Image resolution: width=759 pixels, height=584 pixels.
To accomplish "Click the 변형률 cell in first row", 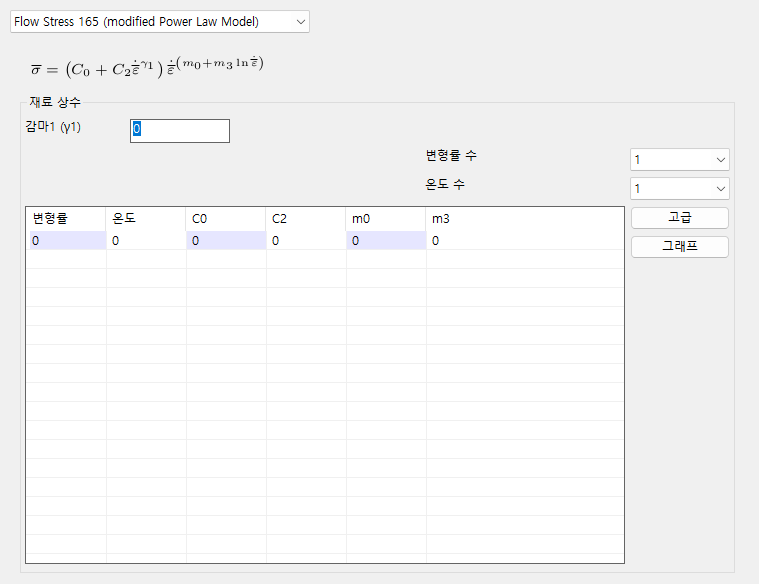I will pos(68,241).
